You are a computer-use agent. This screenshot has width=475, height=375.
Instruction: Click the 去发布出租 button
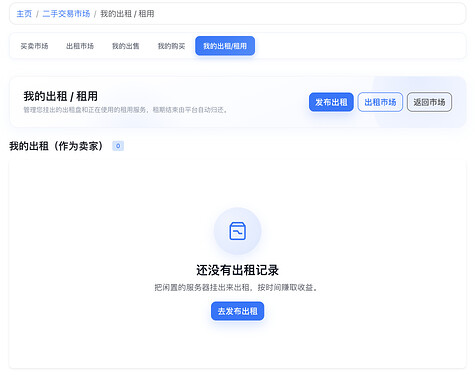[x=237, y=311]
